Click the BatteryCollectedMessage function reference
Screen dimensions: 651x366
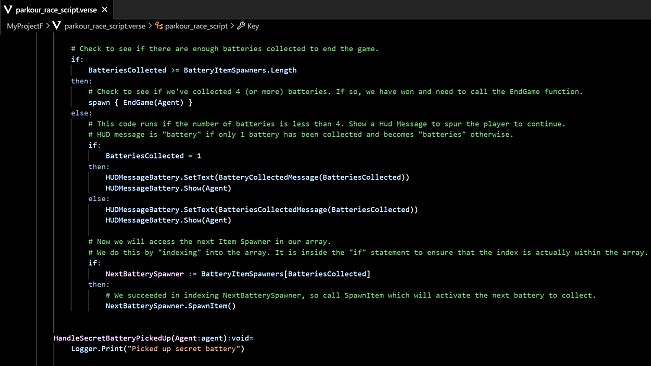[x=268, y=177]
